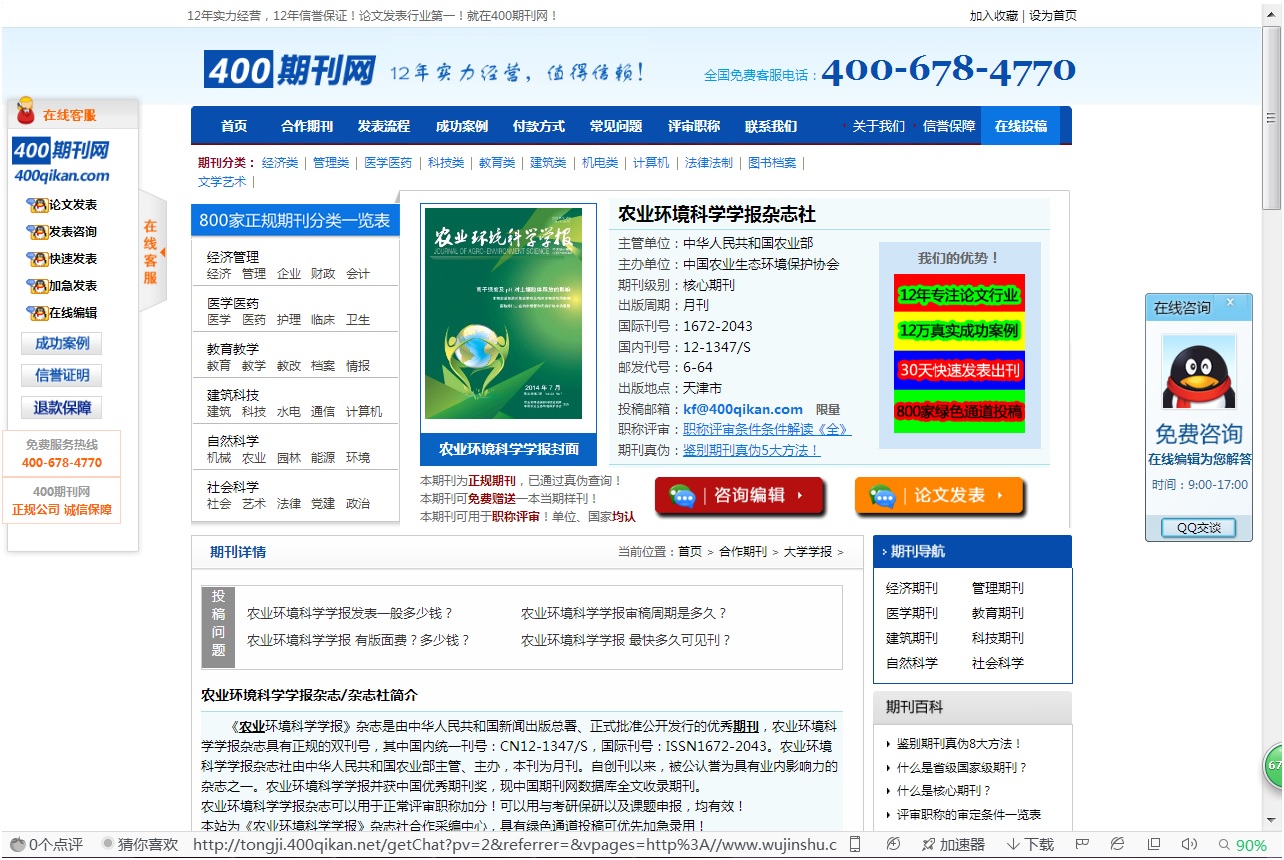
Task: Click the 12年专注论文行业 red banner
Action: coord(959,295)
